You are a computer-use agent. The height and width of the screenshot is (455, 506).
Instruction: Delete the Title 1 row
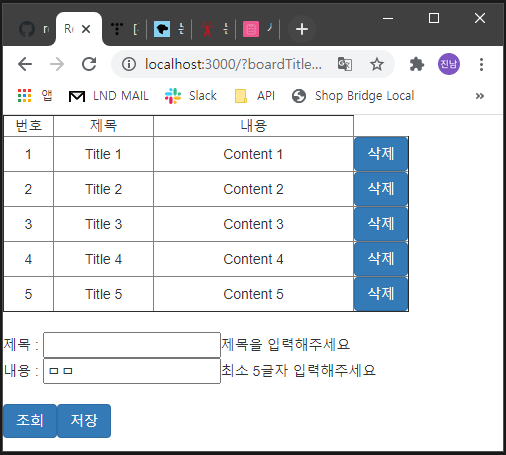coord(381,154)
